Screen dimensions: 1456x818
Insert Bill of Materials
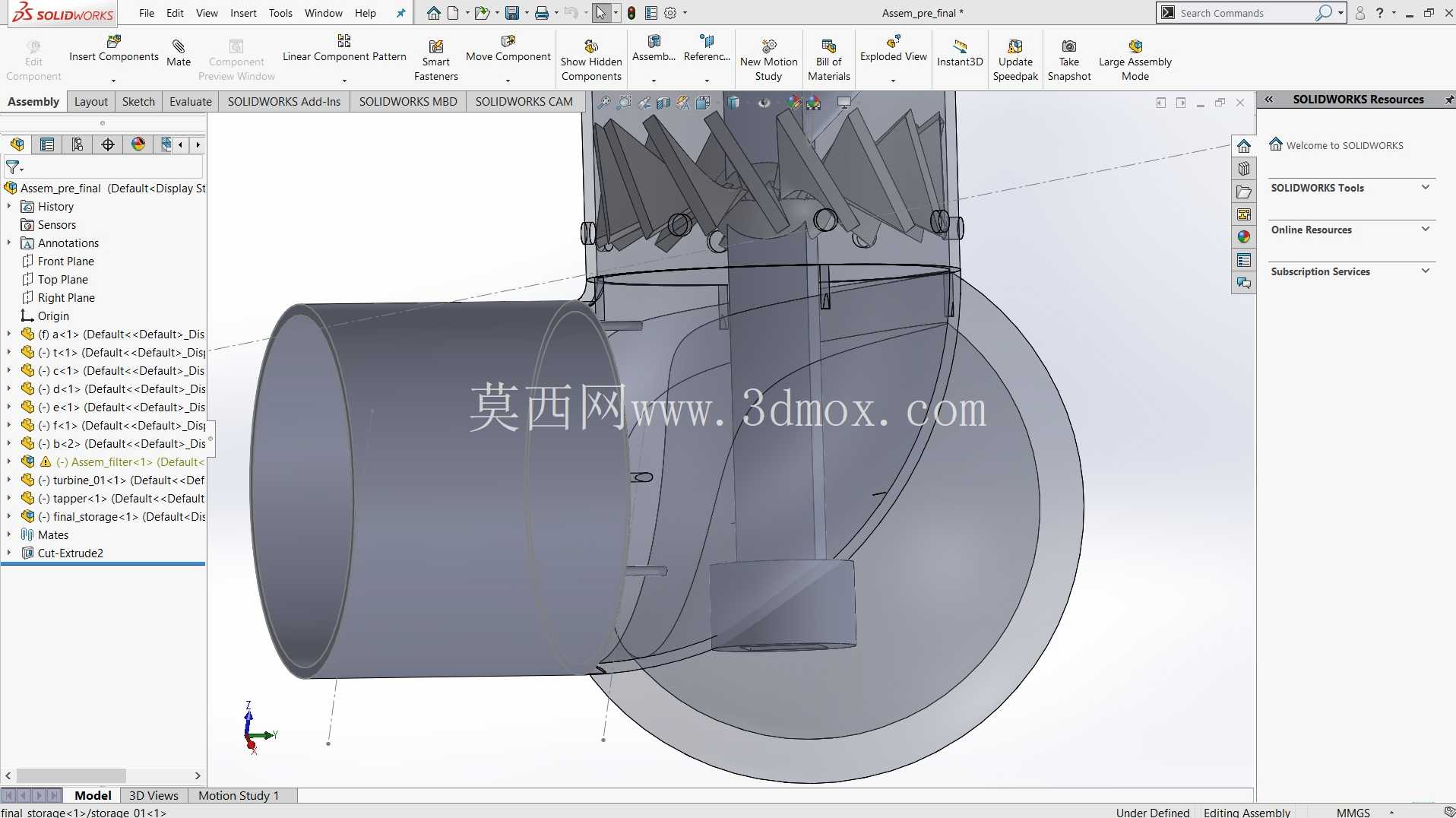tap(828, 59)
